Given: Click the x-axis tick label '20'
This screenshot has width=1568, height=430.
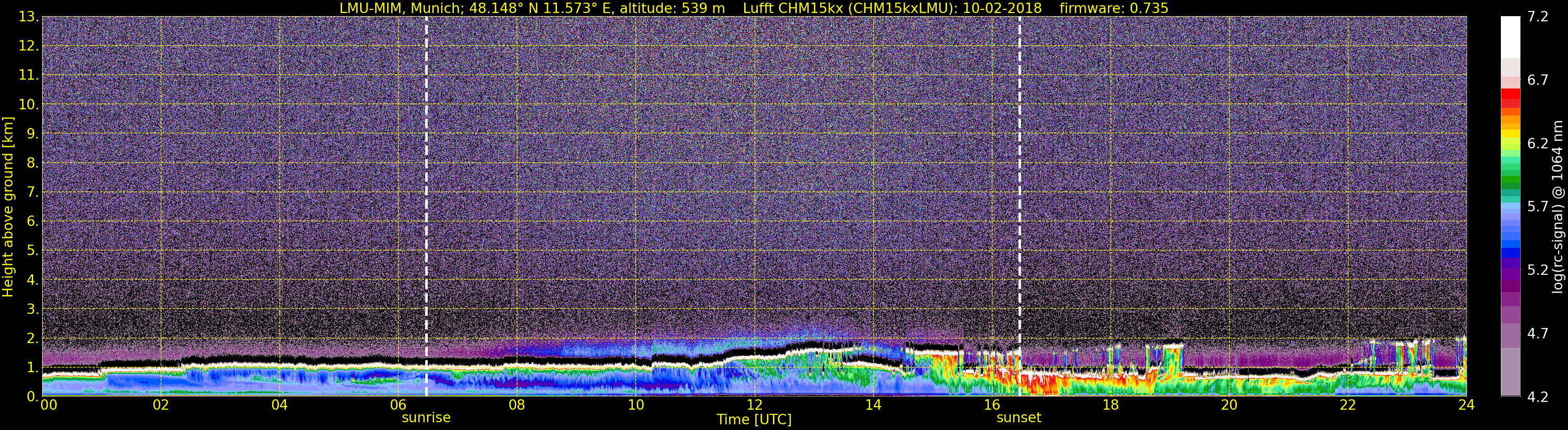Looking at the screenshot, I should 1229,405.
